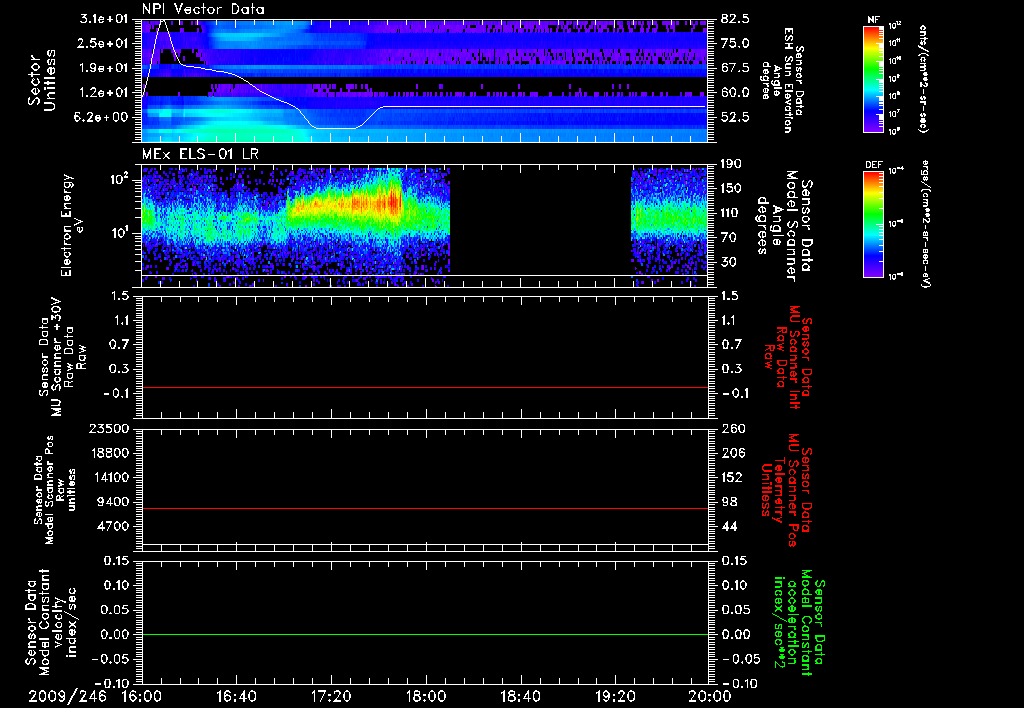Click the '260' telemetry axis value
This screenshot has height=708, width=1024.
click(731, 428)
